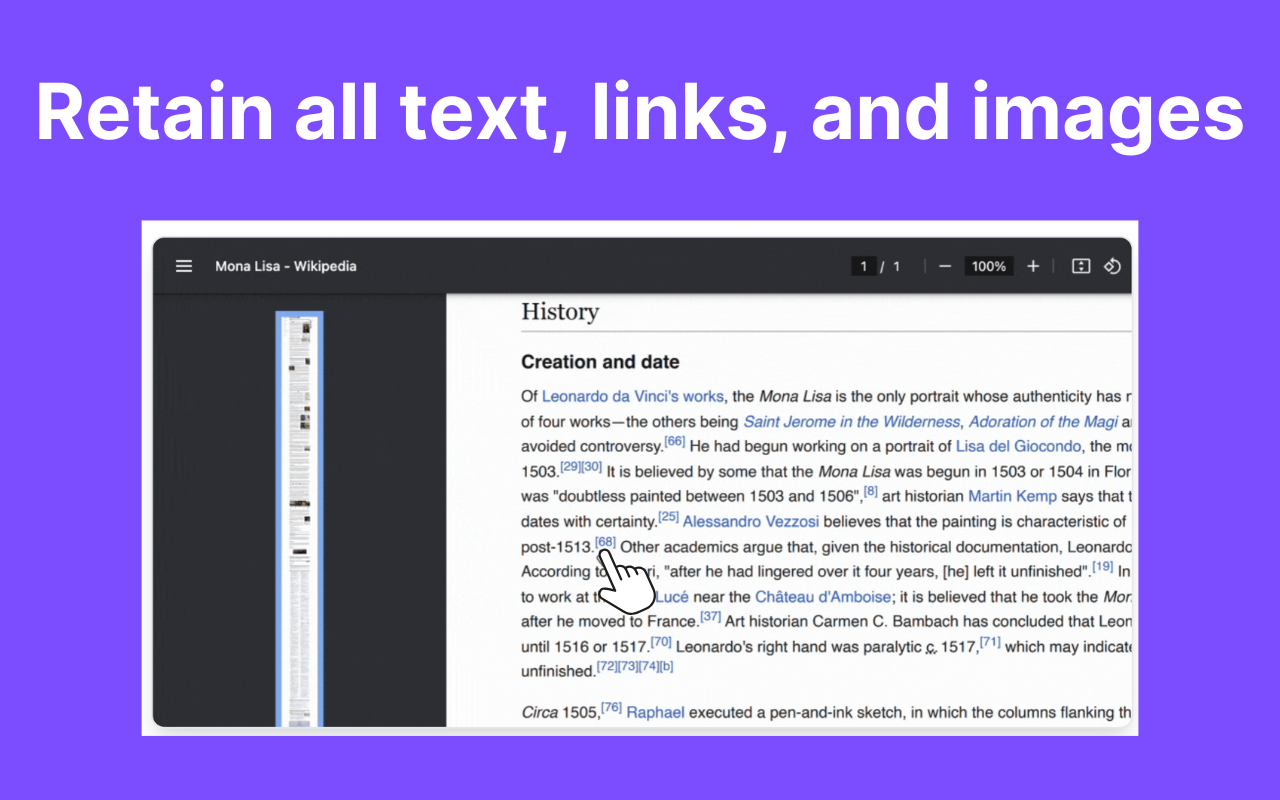Click the zoom out minus icon

(x=945, y=266)
